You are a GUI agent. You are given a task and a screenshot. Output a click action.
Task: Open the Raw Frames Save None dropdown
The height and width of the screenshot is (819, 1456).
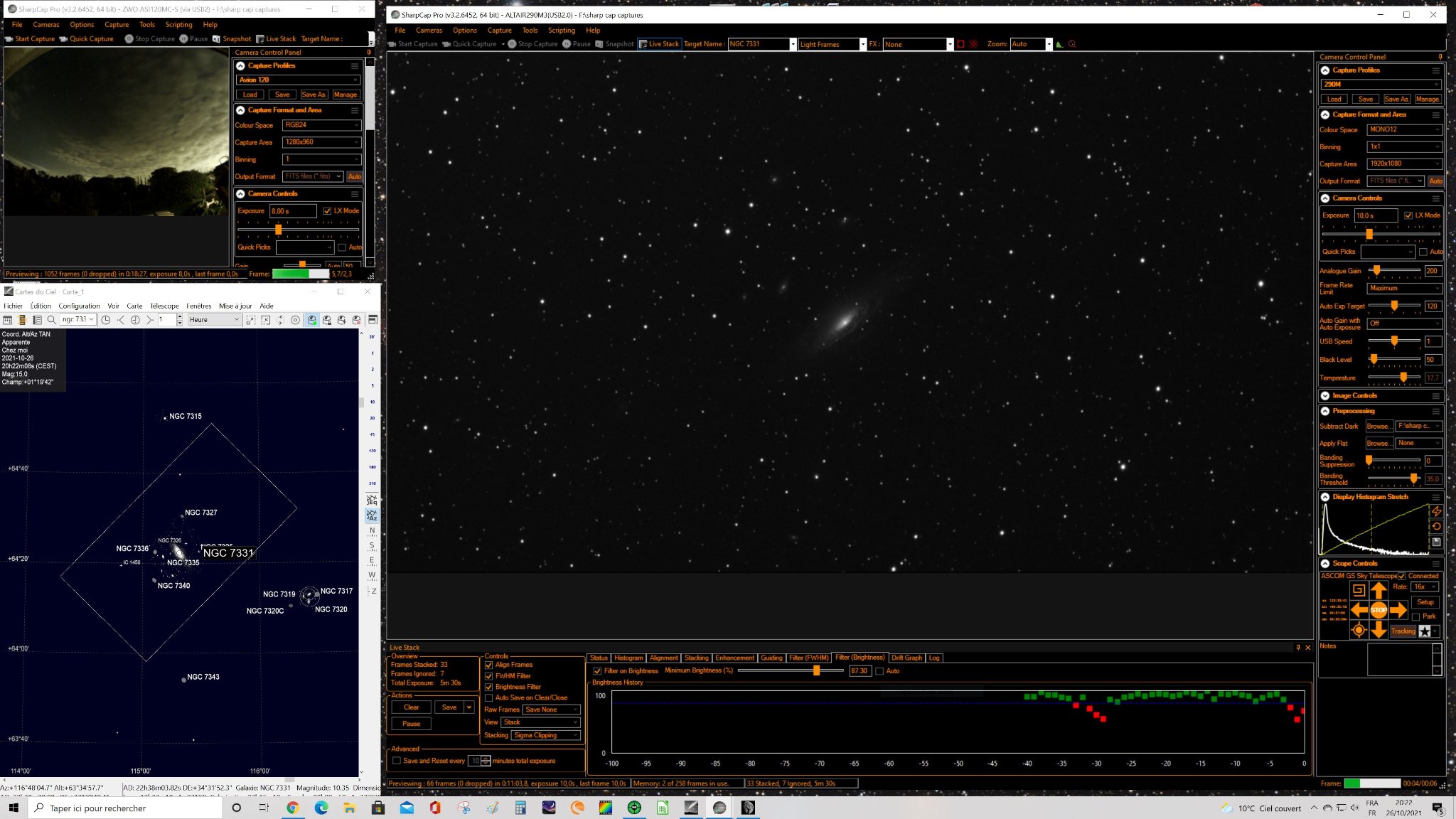pos(552,710)
